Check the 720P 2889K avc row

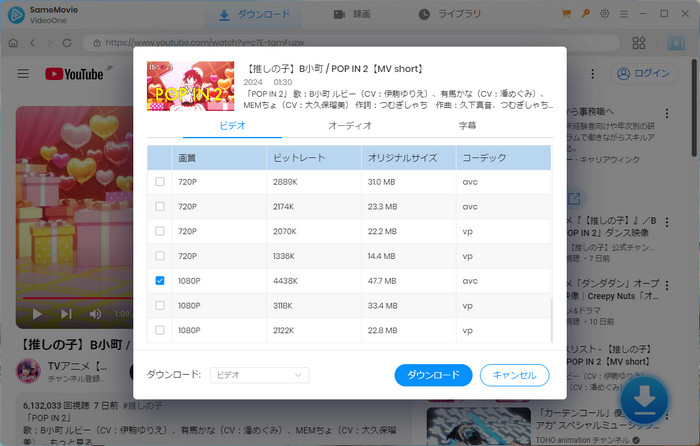[x=160, y=182]
